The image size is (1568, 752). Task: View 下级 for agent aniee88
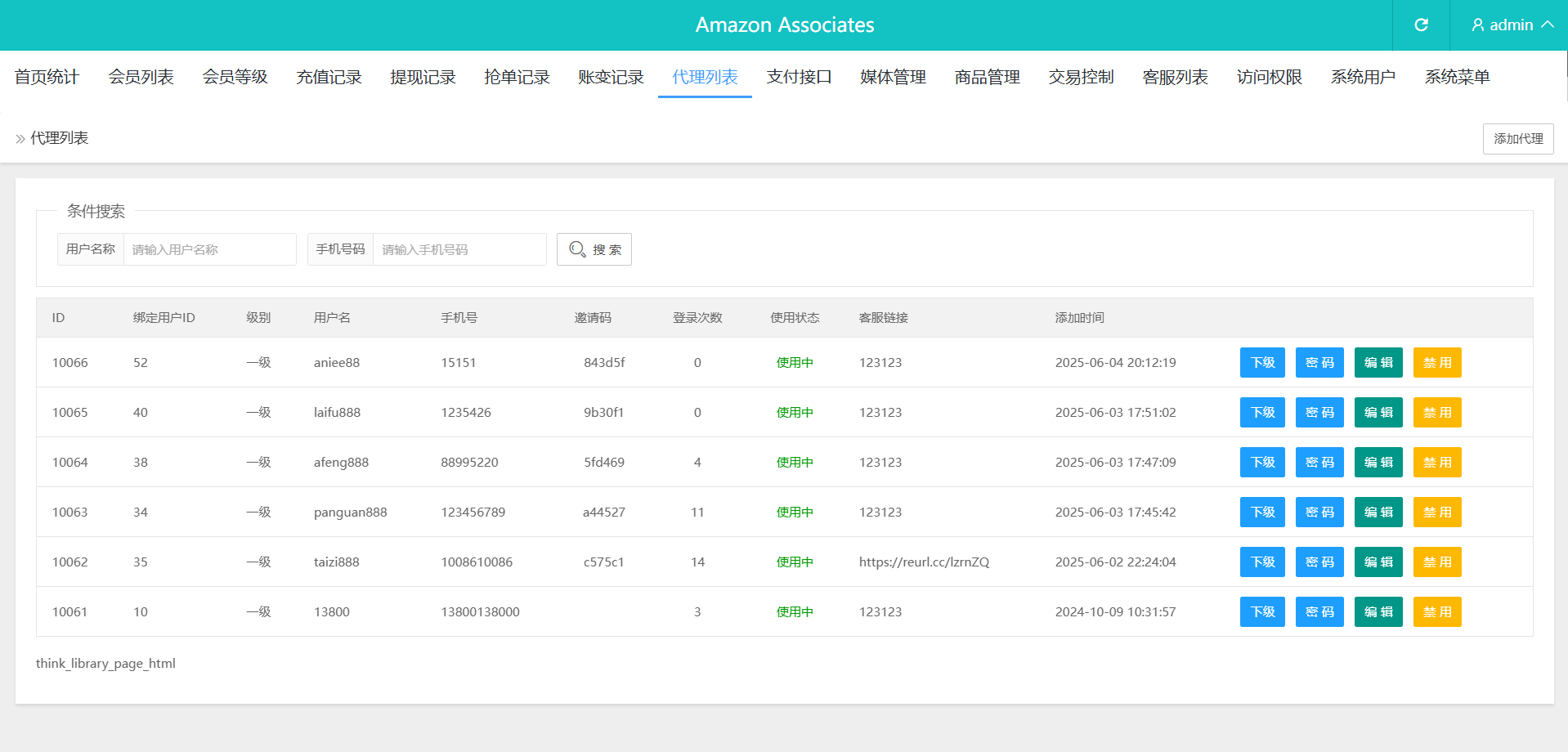tap(1262, 363)
